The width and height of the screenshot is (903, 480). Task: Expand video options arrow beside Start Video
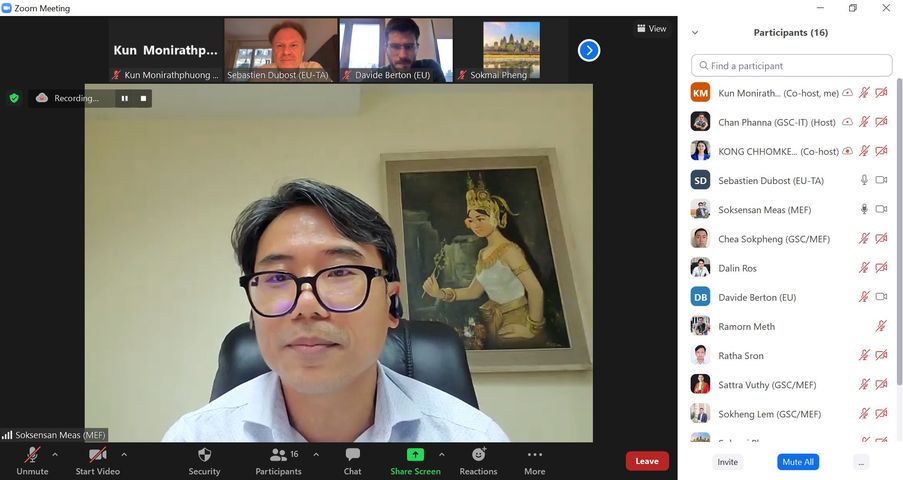124,454
